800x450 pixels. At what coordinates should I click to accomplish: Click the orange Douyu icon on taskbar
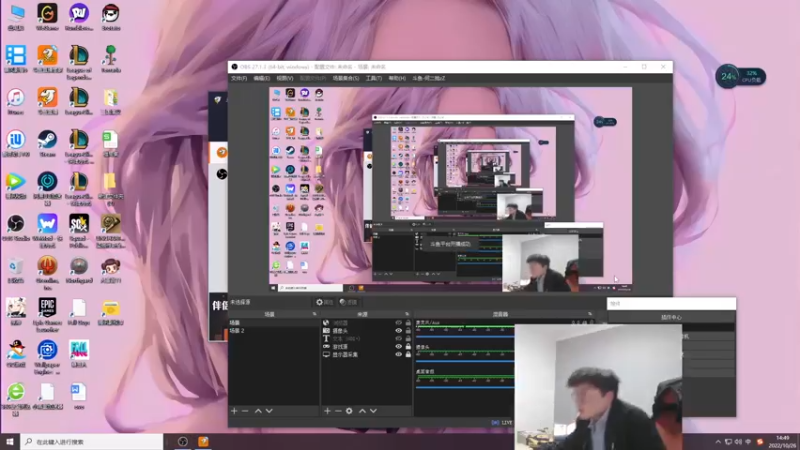point(203,442)
